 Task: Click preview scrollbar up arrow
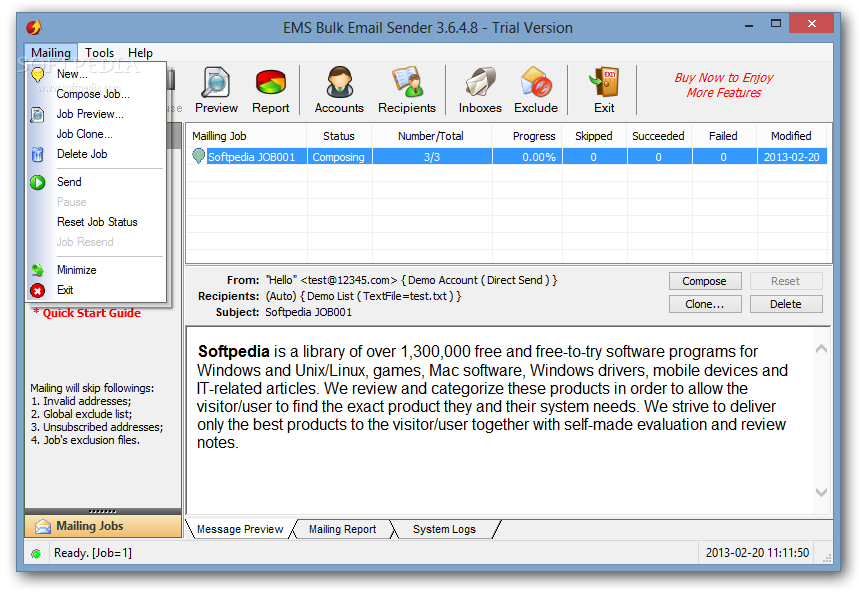[821, 349]
